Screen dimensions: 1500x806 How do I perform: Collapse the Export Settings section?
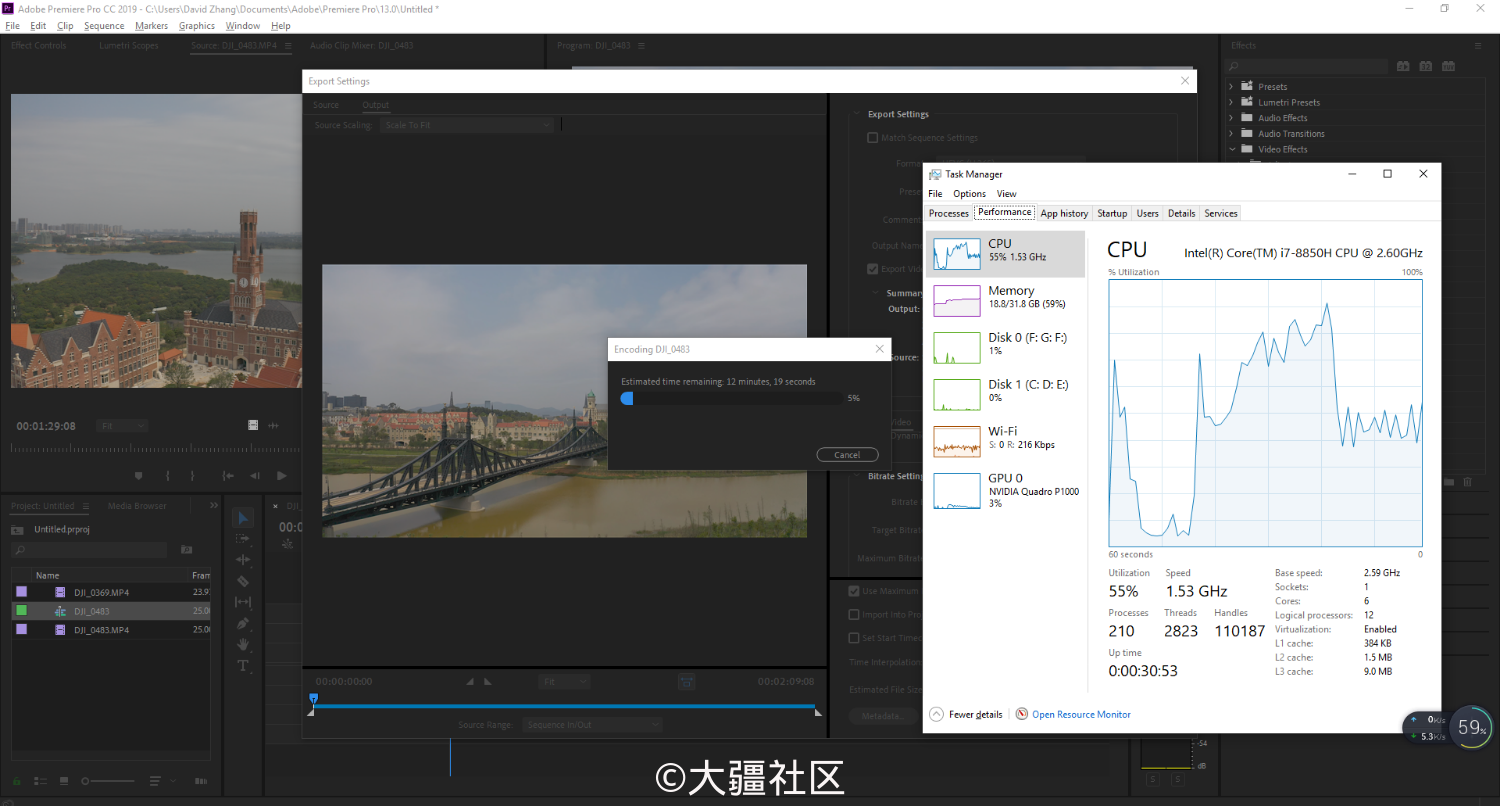[x=856, y=114]
